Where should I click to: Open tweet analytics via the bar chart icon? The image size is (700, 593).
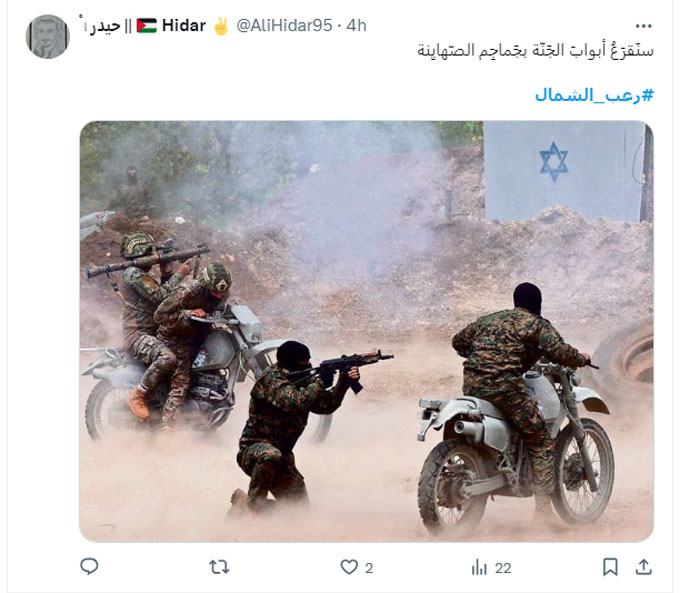click(x=479, y=568)
